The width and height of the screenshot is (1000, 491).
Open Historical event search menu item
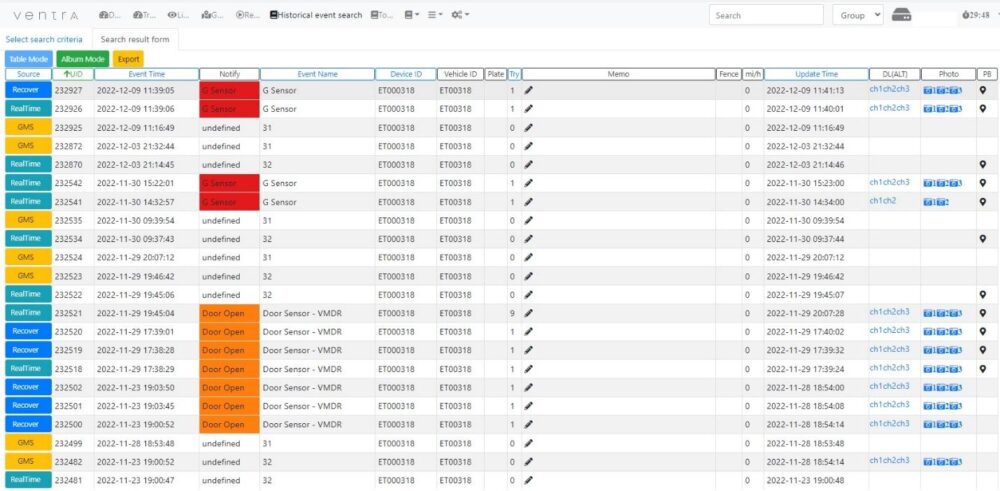pyautogui.click(x=316, y=15)
